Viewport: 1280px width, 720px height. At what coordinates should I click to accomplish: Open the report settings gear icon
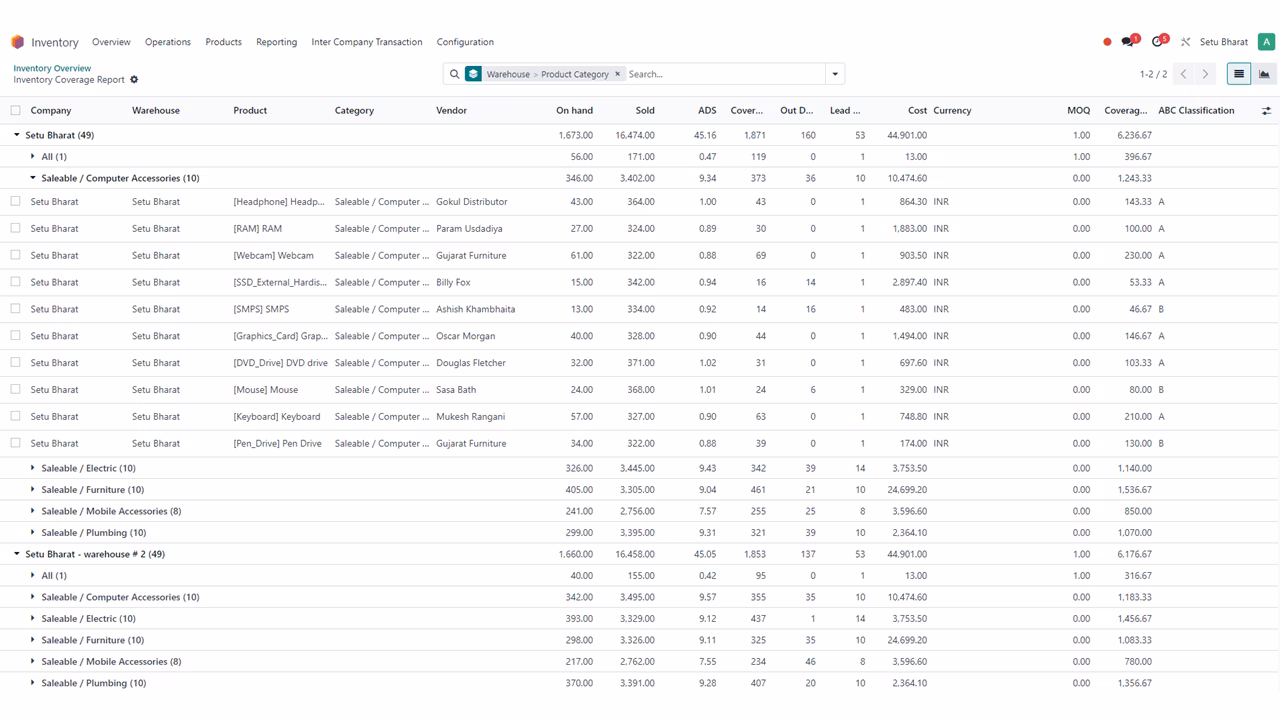click(134, 80)
